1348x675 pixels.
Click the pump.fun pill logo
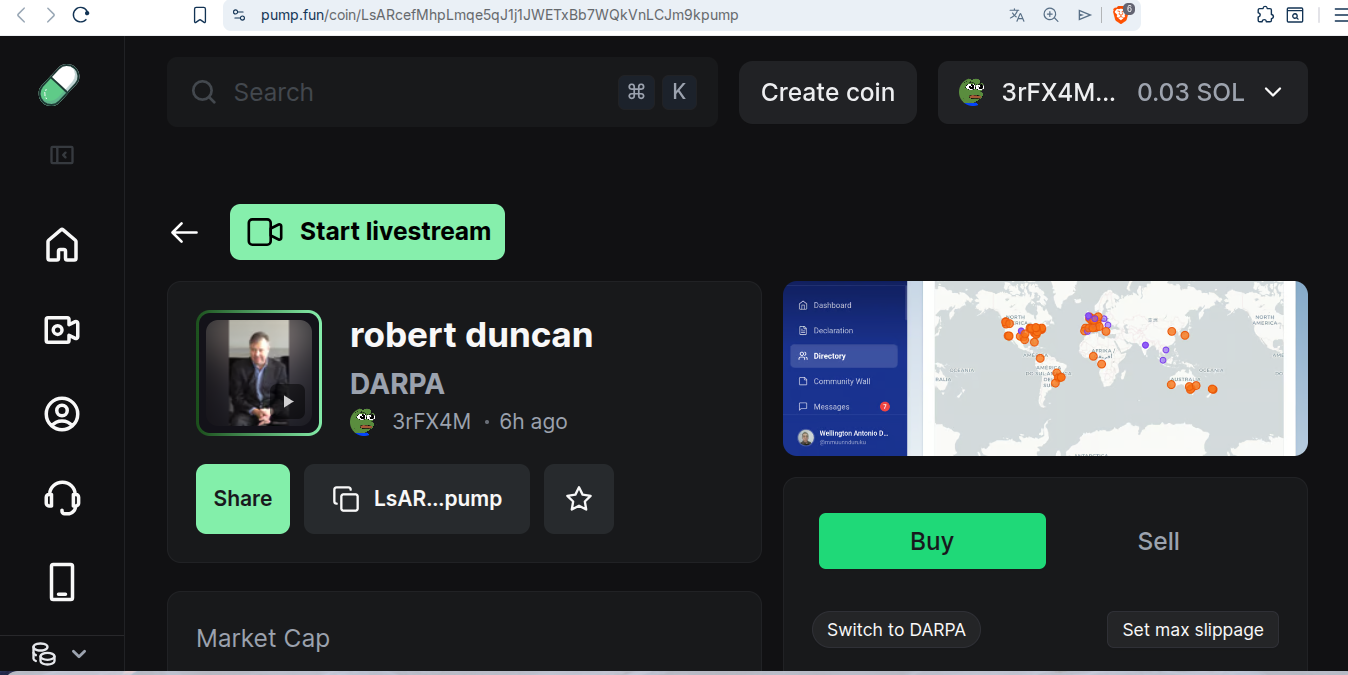pos(59,85)
